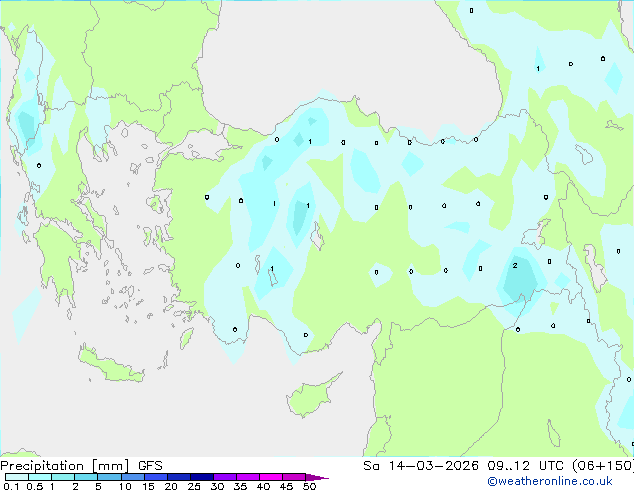Click the '25' legend scale label

(x=194, y=486)
